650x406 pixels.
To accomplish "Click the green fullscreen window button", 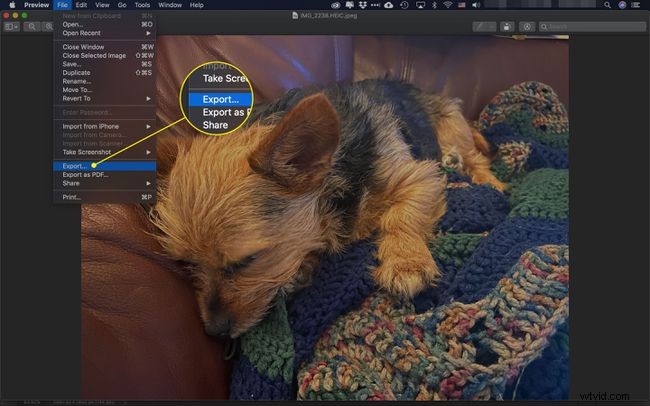I will [x=24, y=15].
